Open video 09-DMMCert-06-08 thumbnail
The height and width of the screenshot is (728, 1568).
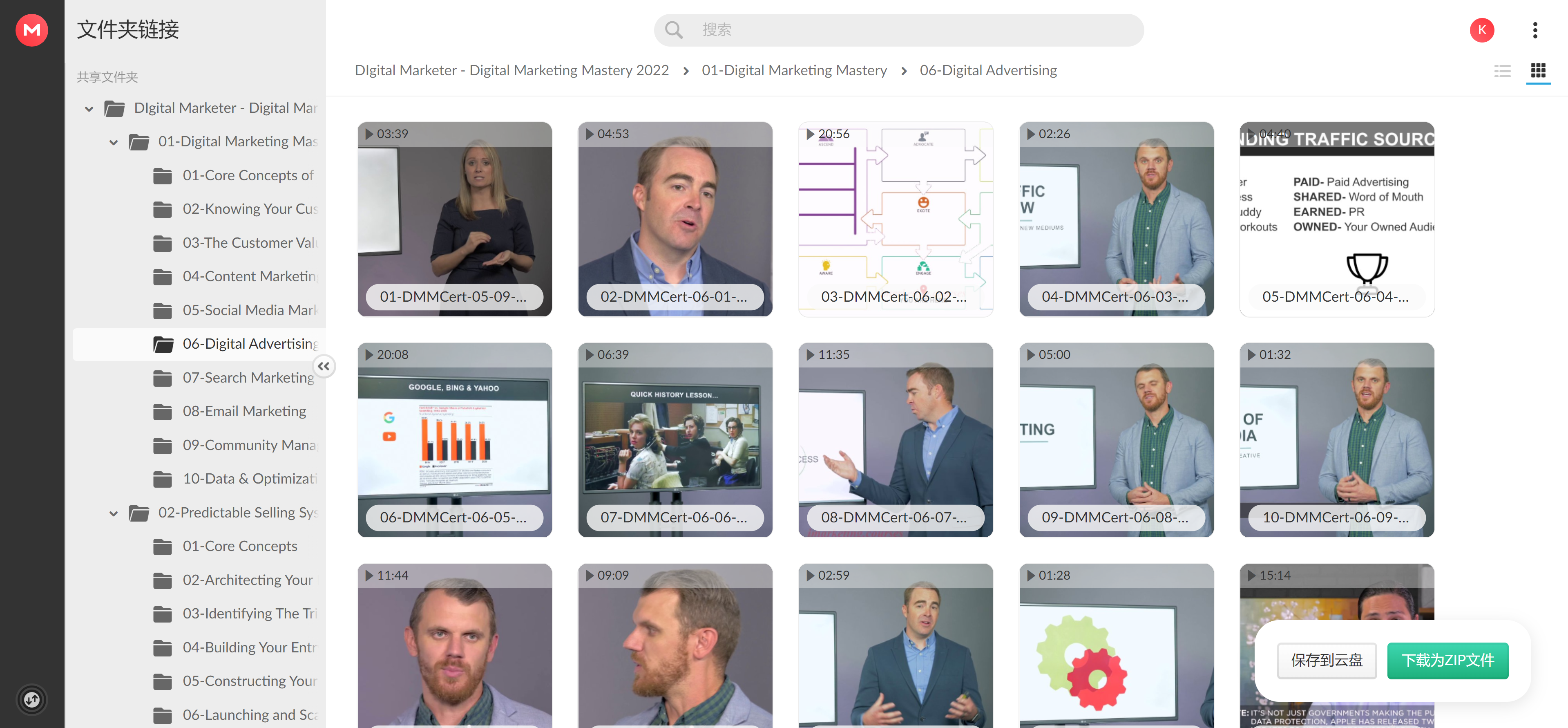(1116, 440)
